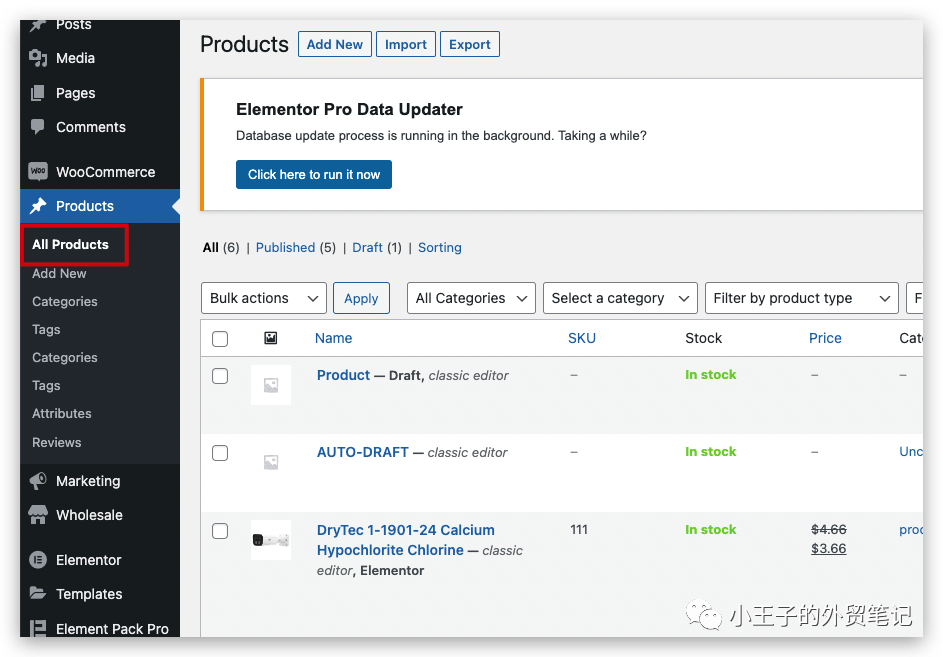
Task: Click the image column header icon
Action: pyautogui.click(x=271, y=338)
